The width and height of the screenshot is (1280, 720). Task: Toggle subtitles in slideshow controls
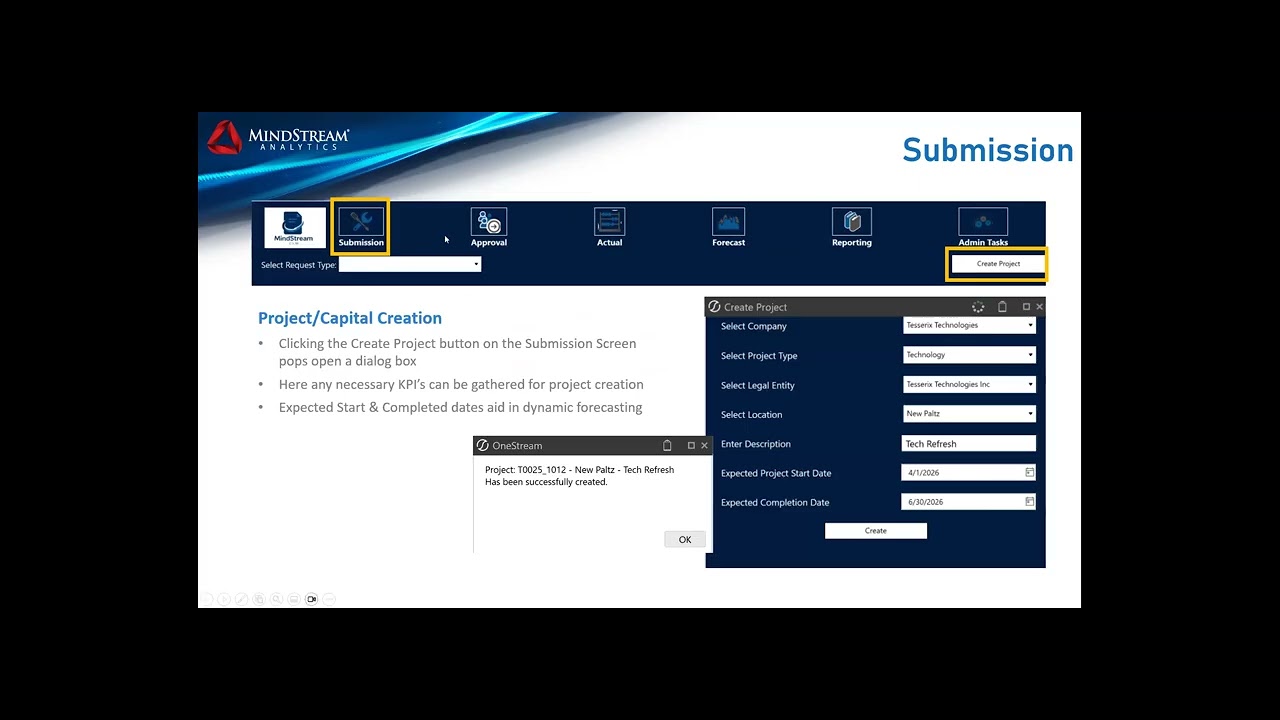(x=294, y=599)
